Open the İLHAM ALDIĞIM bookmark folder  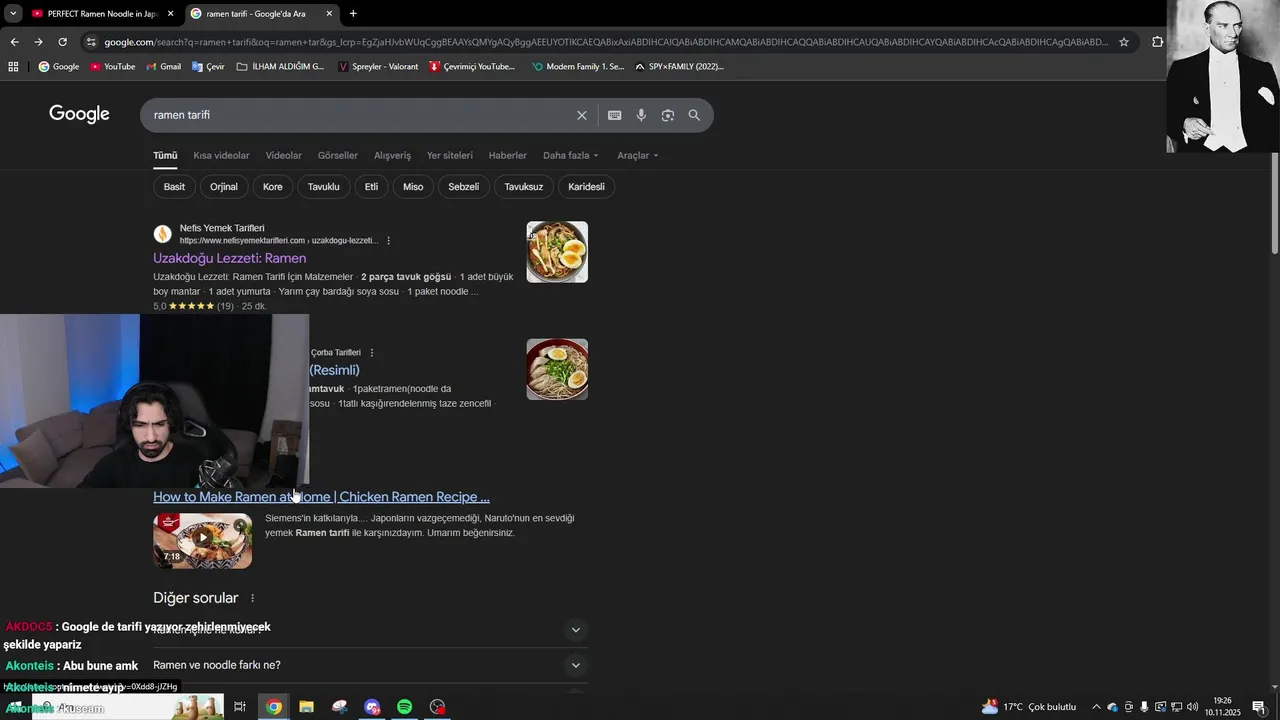click(281, 66)
